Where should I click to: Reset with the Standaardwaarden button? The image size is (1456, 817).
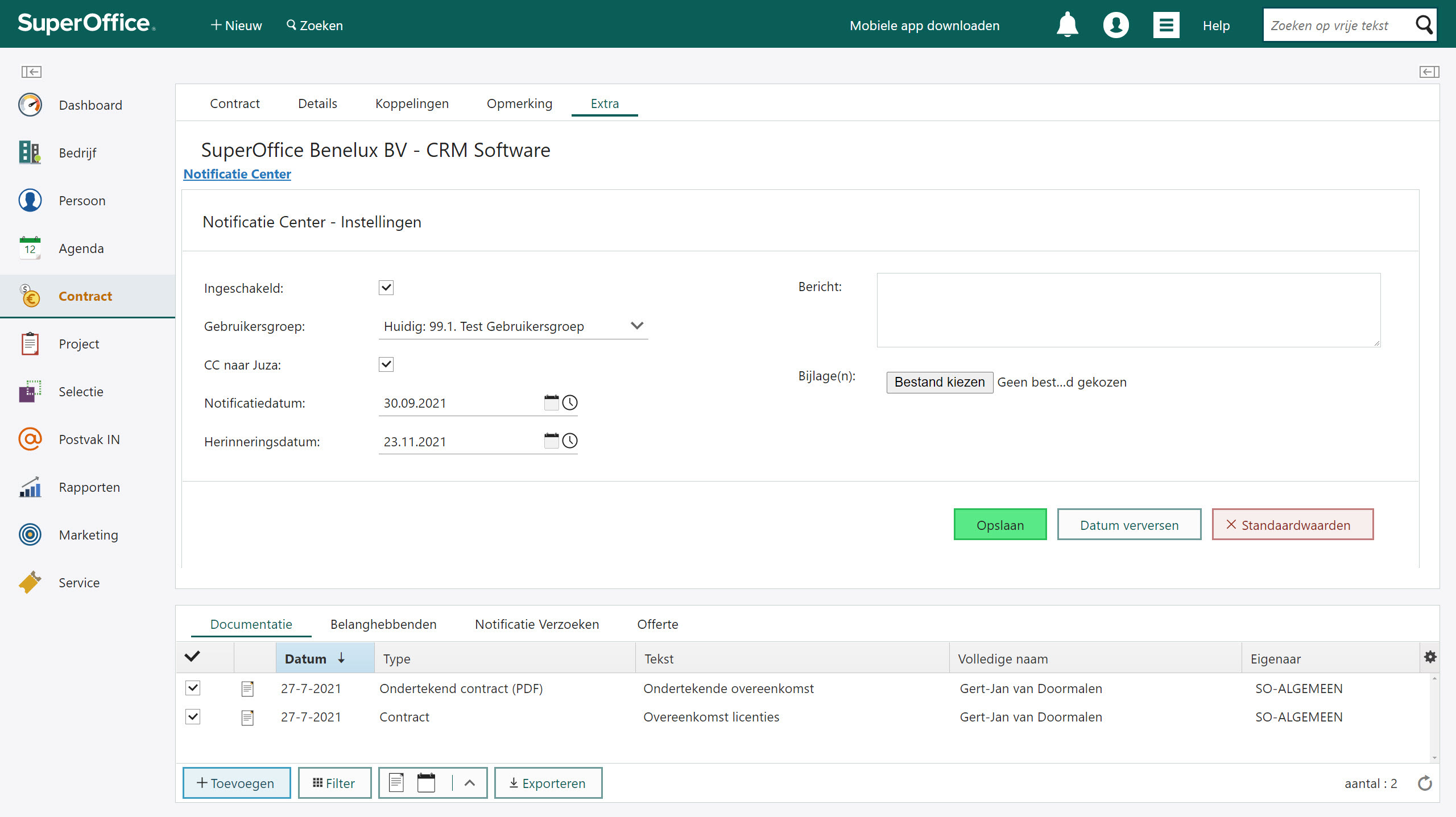click(x=1292, y=524)
